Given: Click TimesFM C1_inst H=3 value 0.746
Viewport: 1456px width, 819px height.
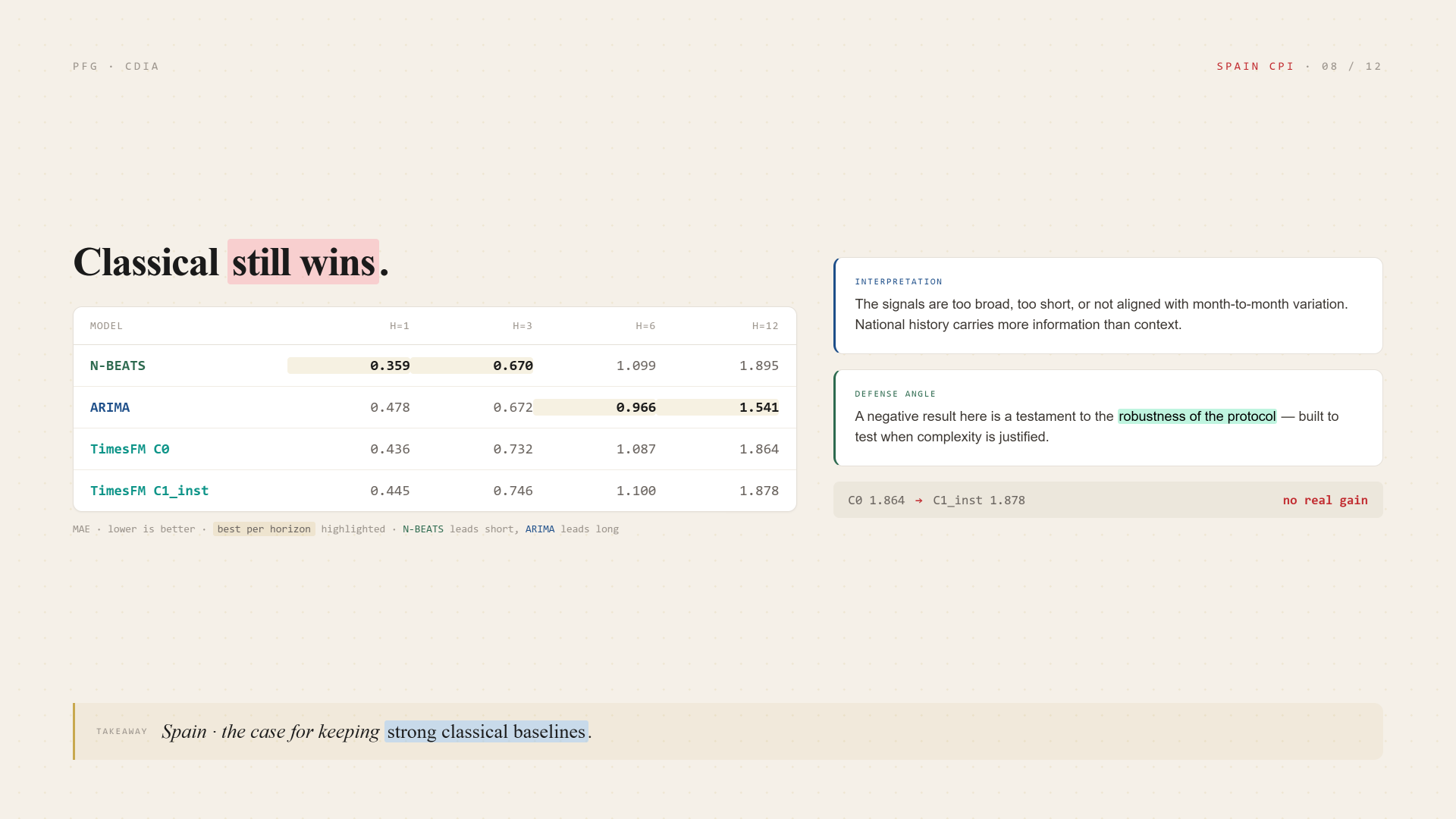Looking at the screenshot, I should [513, 491].
